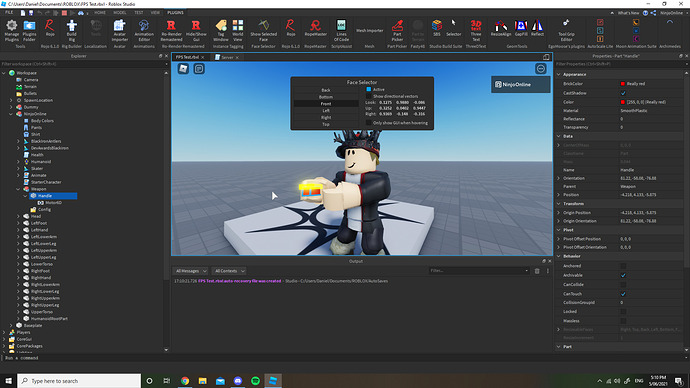Viewport: 690px width, 388px height.
Task: Collapse the Appearance properties section
Action: click(559, 75)
